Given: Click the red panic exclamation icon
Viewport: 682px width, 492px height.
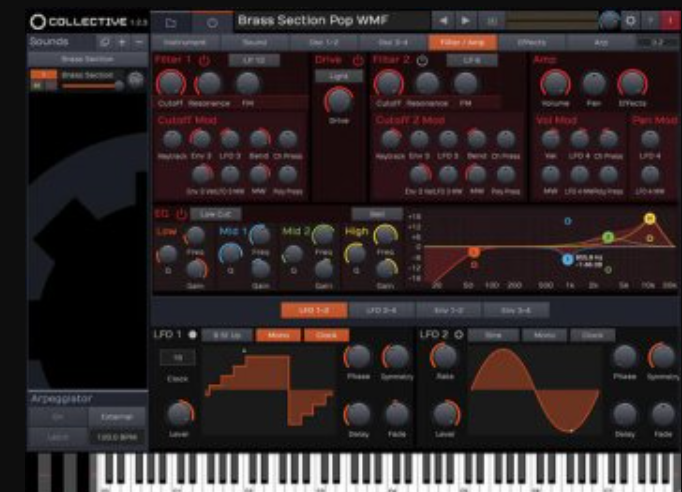Looking at the screenshot, I should pos(670,20).
